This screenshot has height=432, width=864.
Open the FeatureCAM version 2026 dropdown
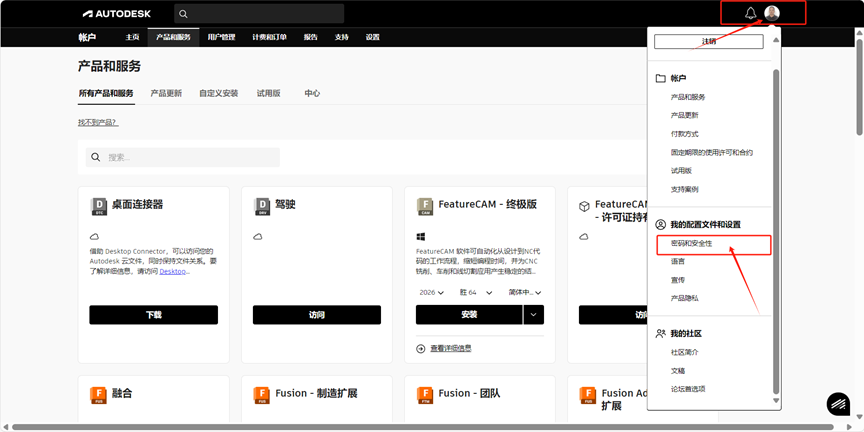point(431,293)
